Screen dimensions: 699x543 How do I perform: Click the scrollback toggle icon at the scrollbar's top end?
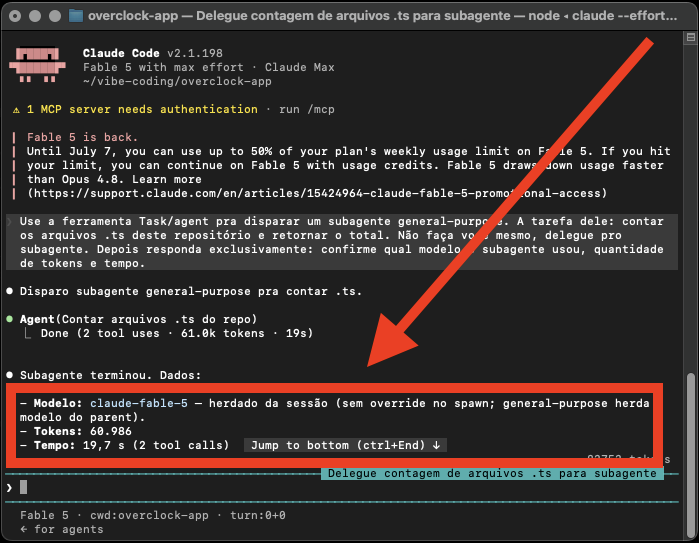(691, 37)
